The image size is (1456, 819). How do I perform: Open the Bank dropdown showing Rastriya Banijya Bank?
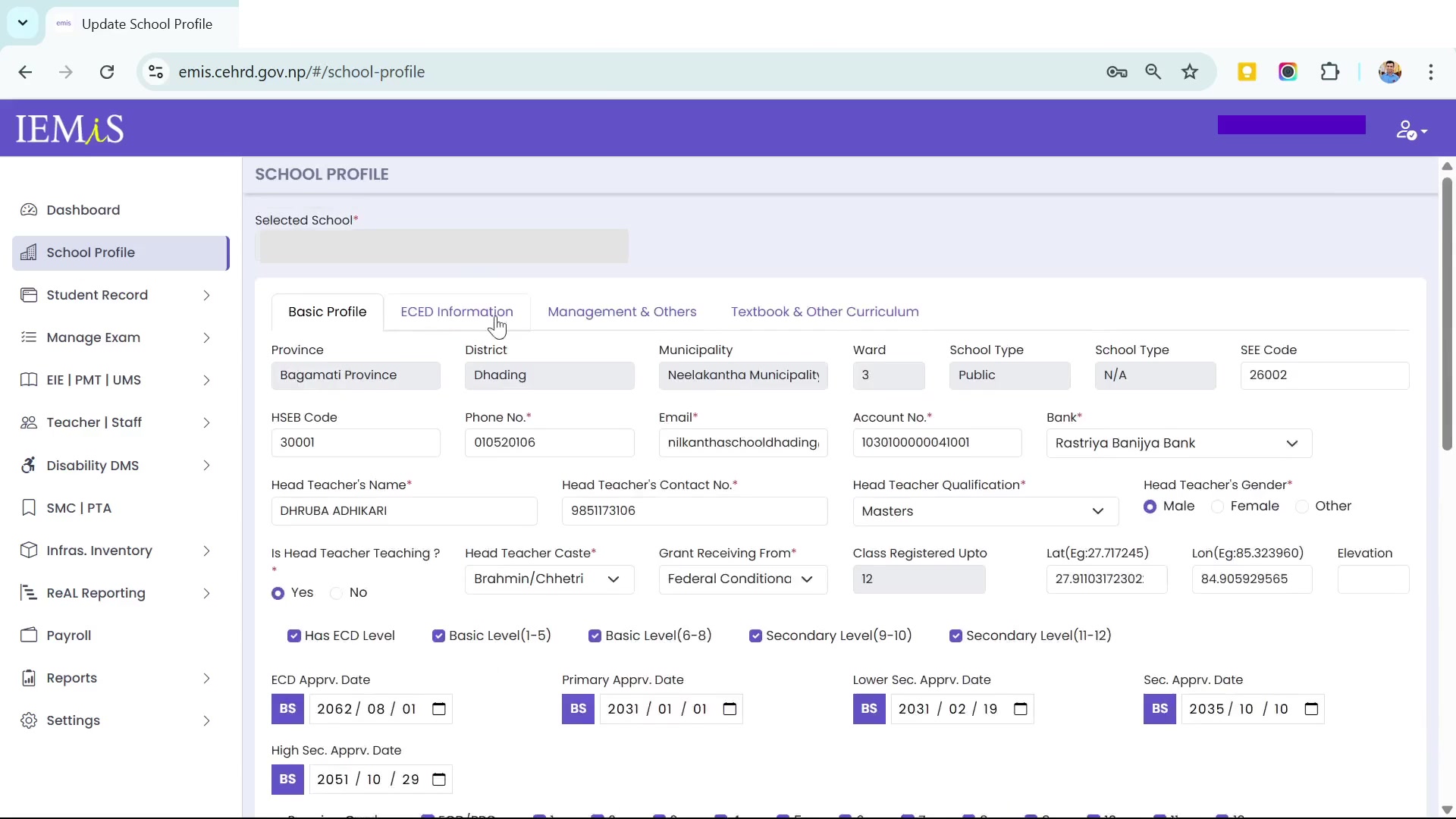pos(1179,444)
